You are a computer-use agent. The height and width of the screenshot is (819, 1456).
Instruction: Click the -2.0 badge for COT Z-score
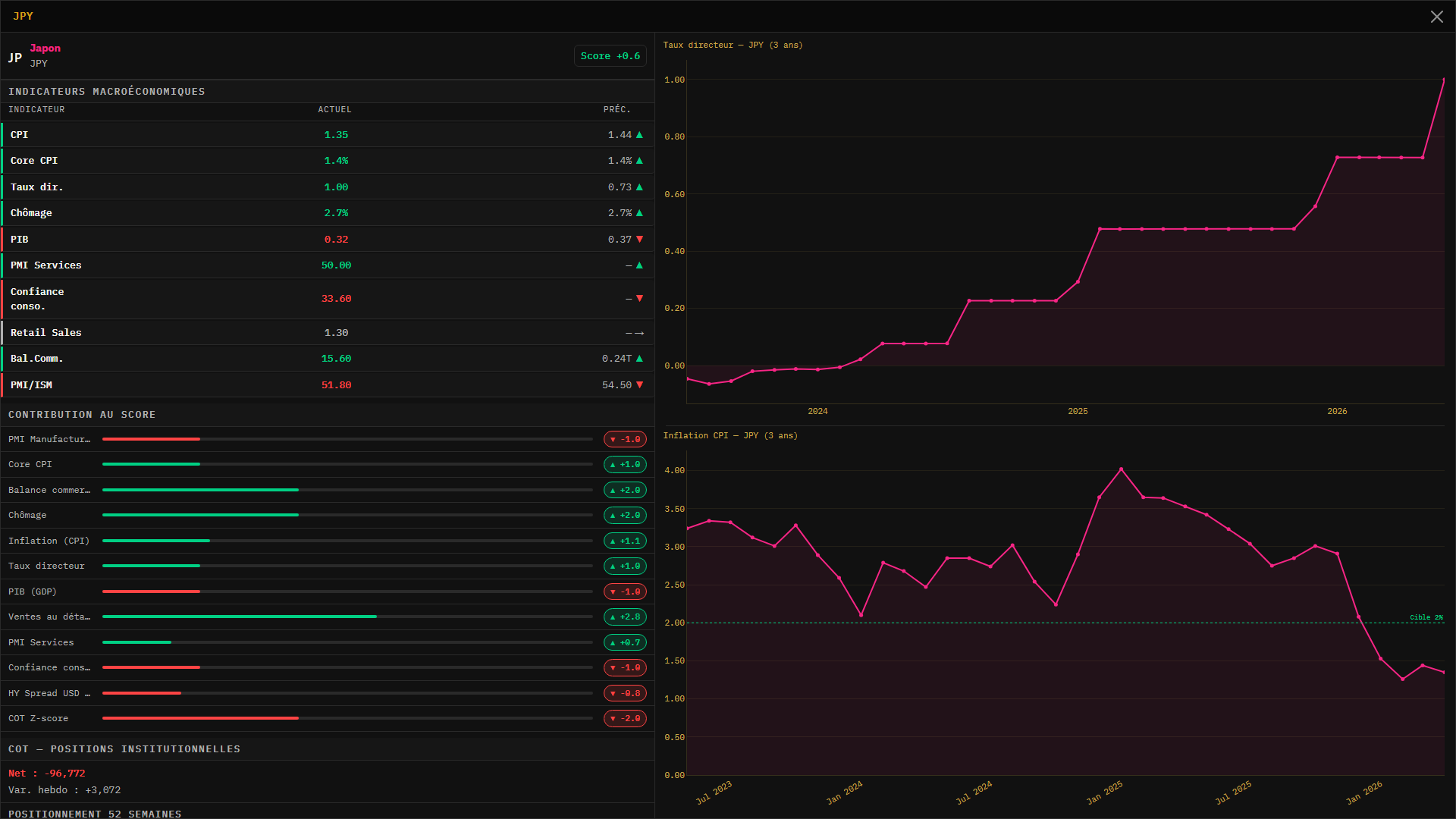tap(626, 719)
